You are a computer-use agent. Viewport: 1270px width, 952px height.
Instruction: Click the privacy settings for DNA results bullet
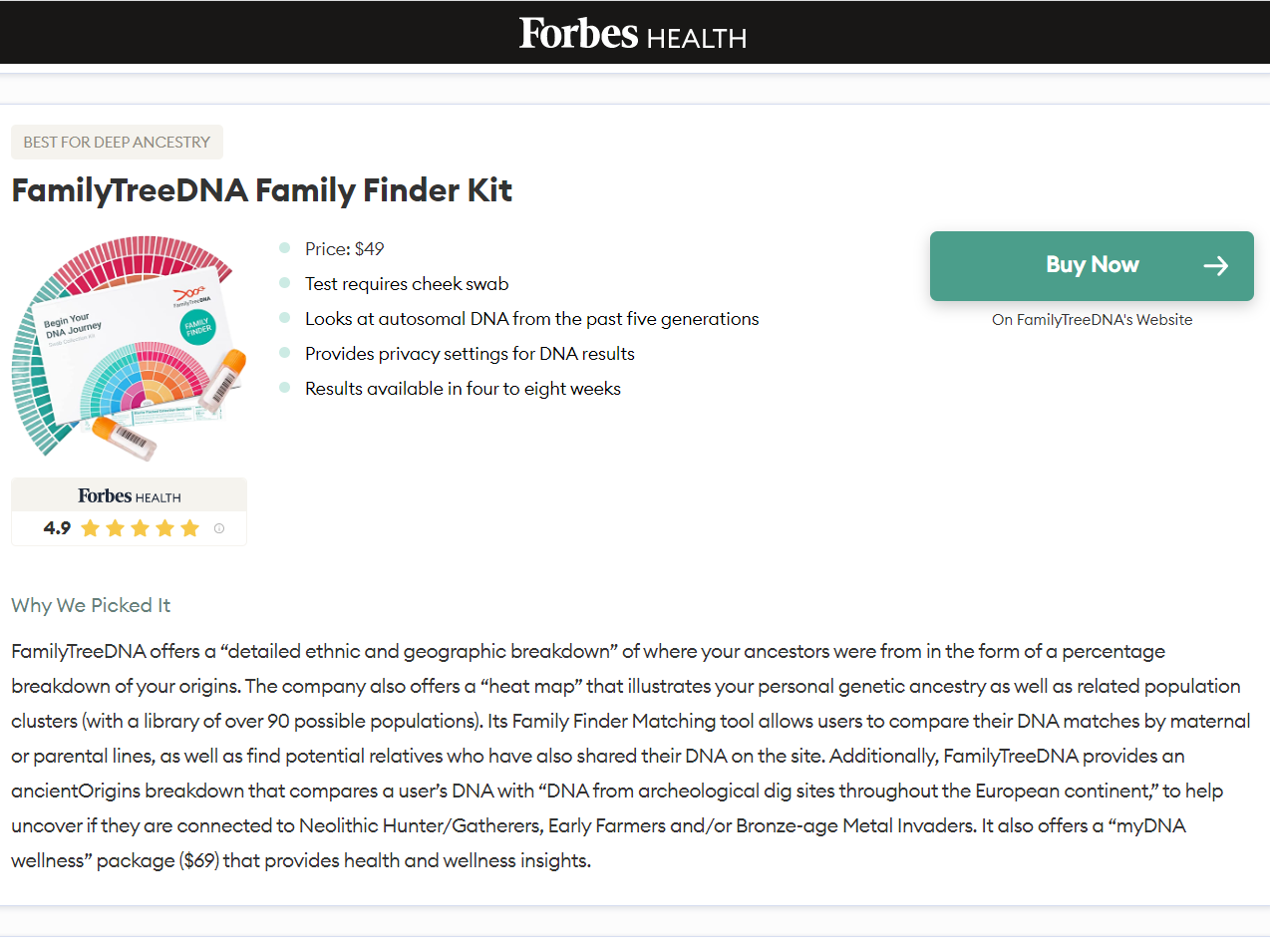coord(470,354)
